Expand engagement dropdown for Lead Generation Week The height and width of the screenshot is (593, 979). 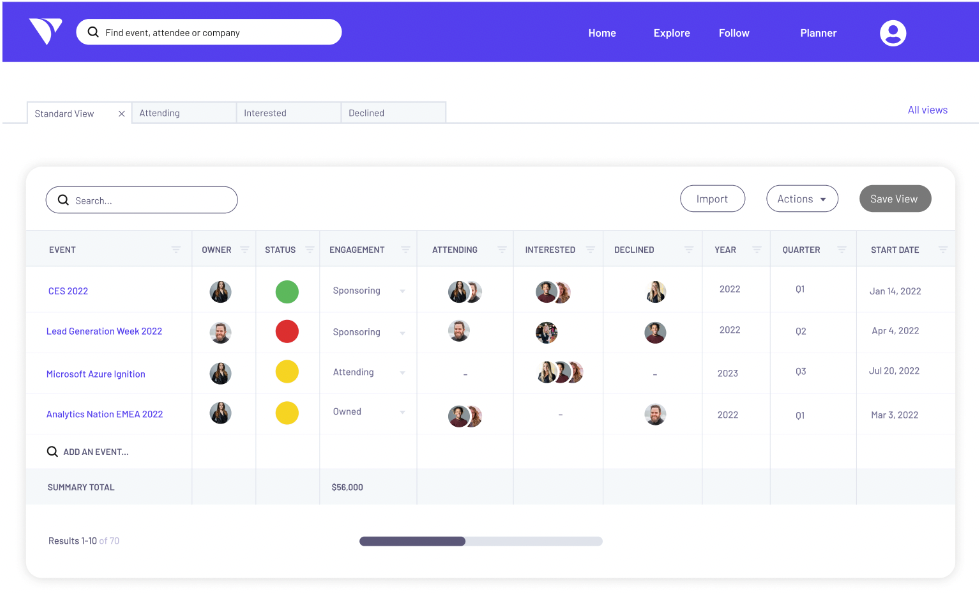coord(403,333)
